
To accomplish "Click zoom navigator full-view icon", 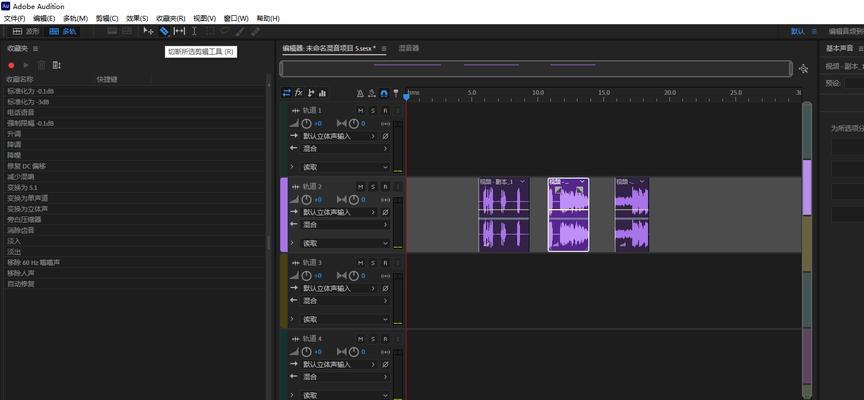I will (x=803, y=69).
